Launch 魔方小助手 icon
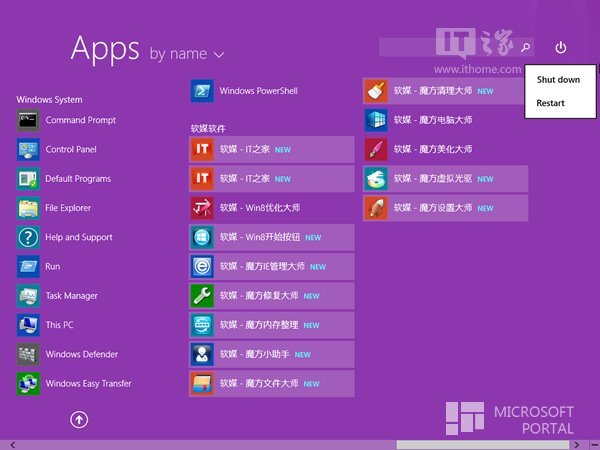The image size is (600, 450). [x=202, y=354]
